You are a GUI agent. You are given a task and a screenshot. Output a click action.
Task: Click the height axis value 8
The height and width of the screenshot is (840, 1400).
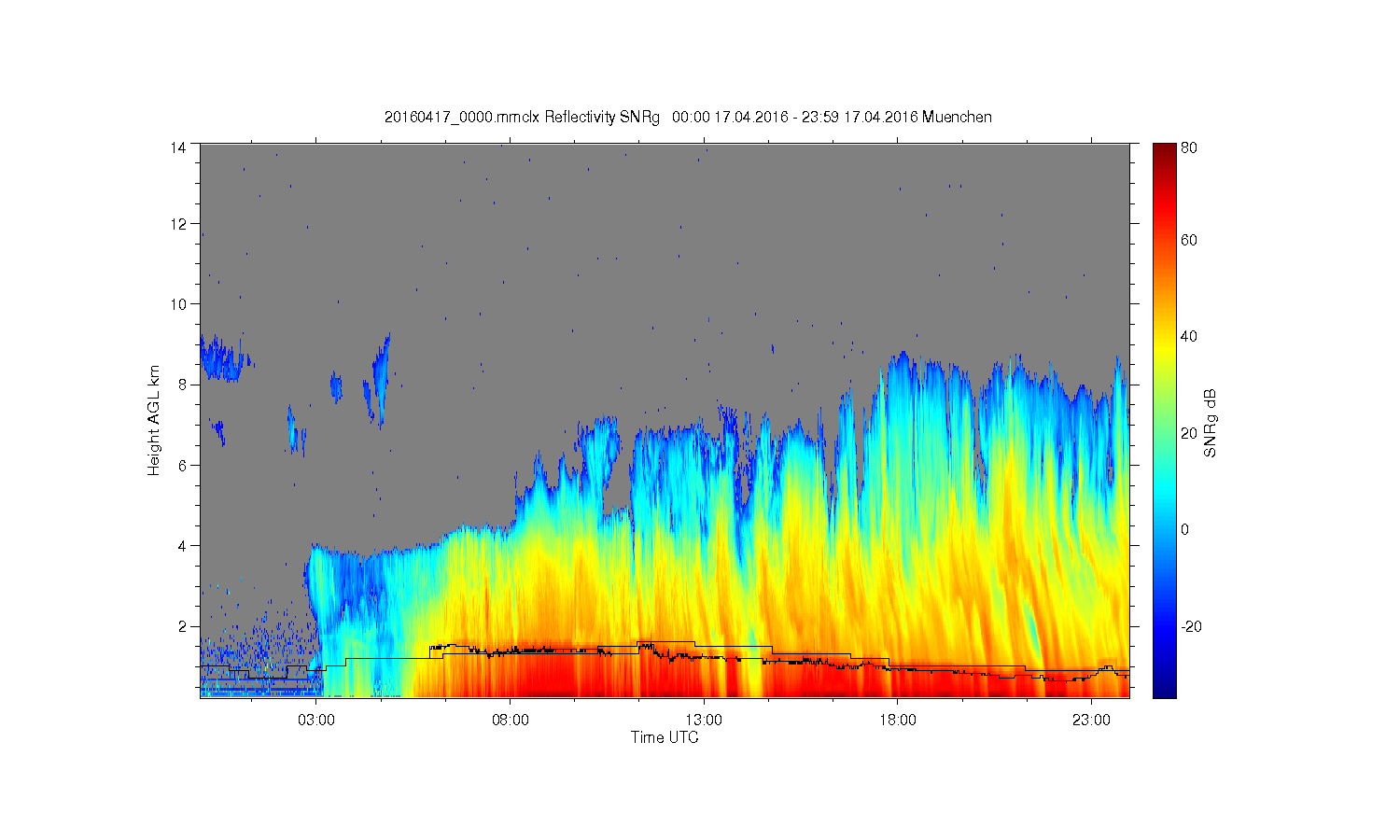[x=183, y=385]
